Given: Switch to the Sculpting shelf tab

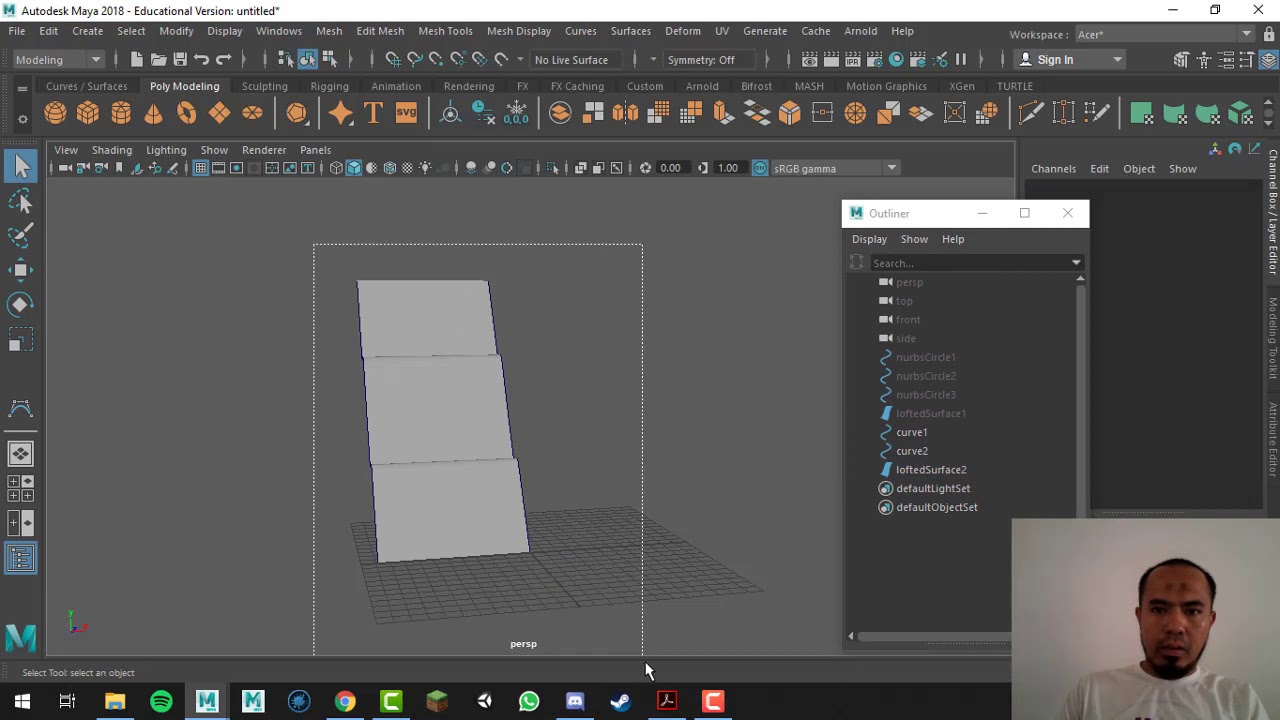Looking at the screenshot, I should click(x=264, y=86).
